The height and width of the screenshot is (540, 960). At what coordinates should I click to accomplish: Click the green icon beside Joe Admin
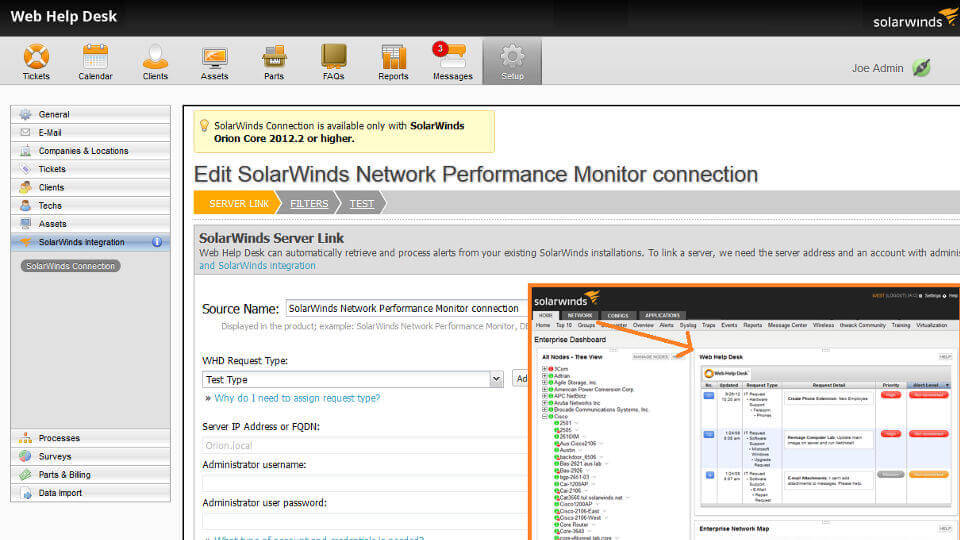pyautogui.click(x=921, y=67)
